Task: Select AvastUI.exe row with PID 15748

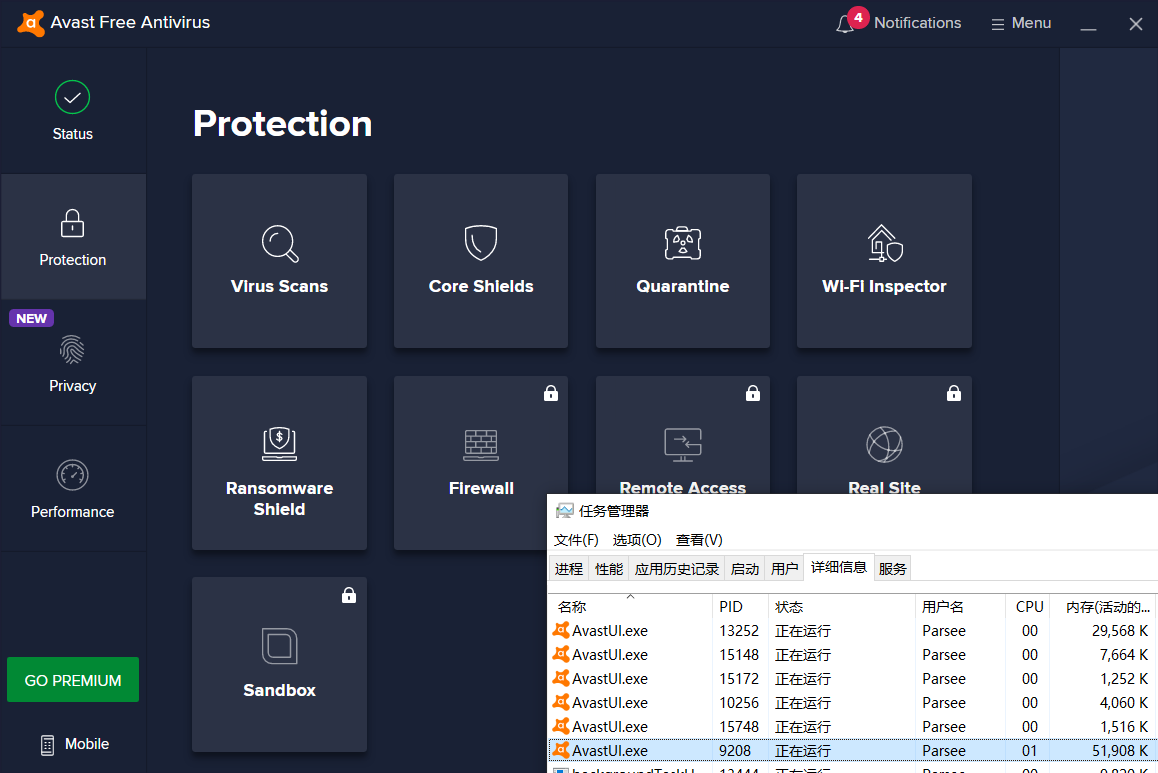Action: (854, 726)
